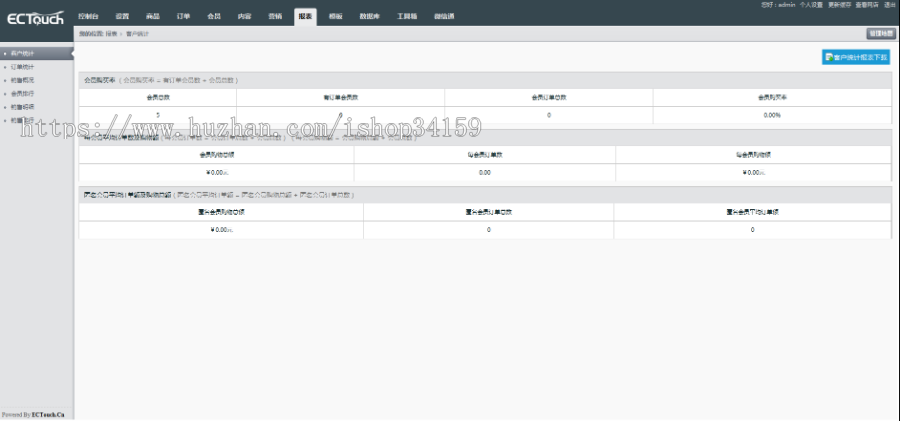Open the 控制台 top menu
Viewport: 900px width, 421px height.
coord(88,17)
